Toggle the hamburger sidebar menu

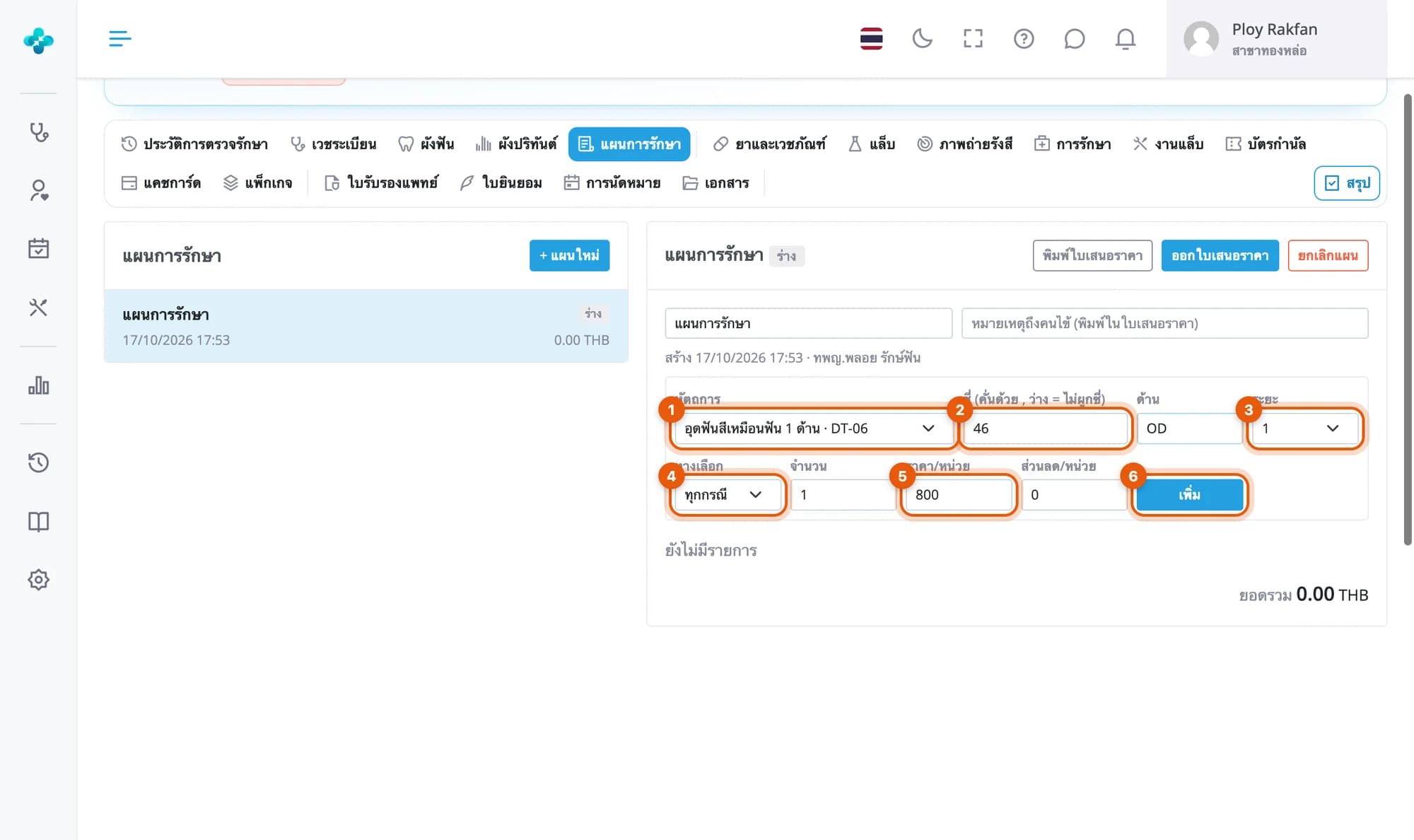point(119,39)
